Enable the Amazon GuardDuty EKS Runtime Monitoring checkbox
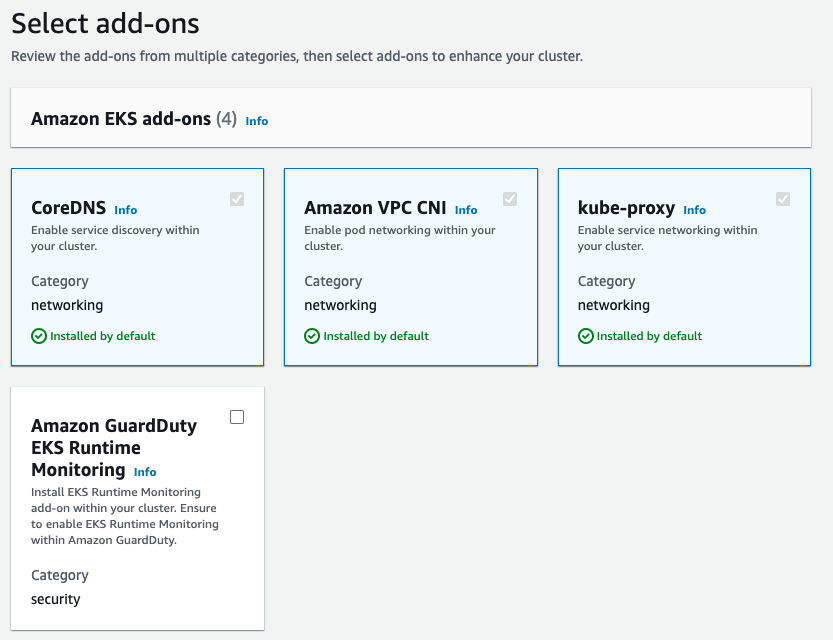833x640 pixels. (x=237, y=417)
